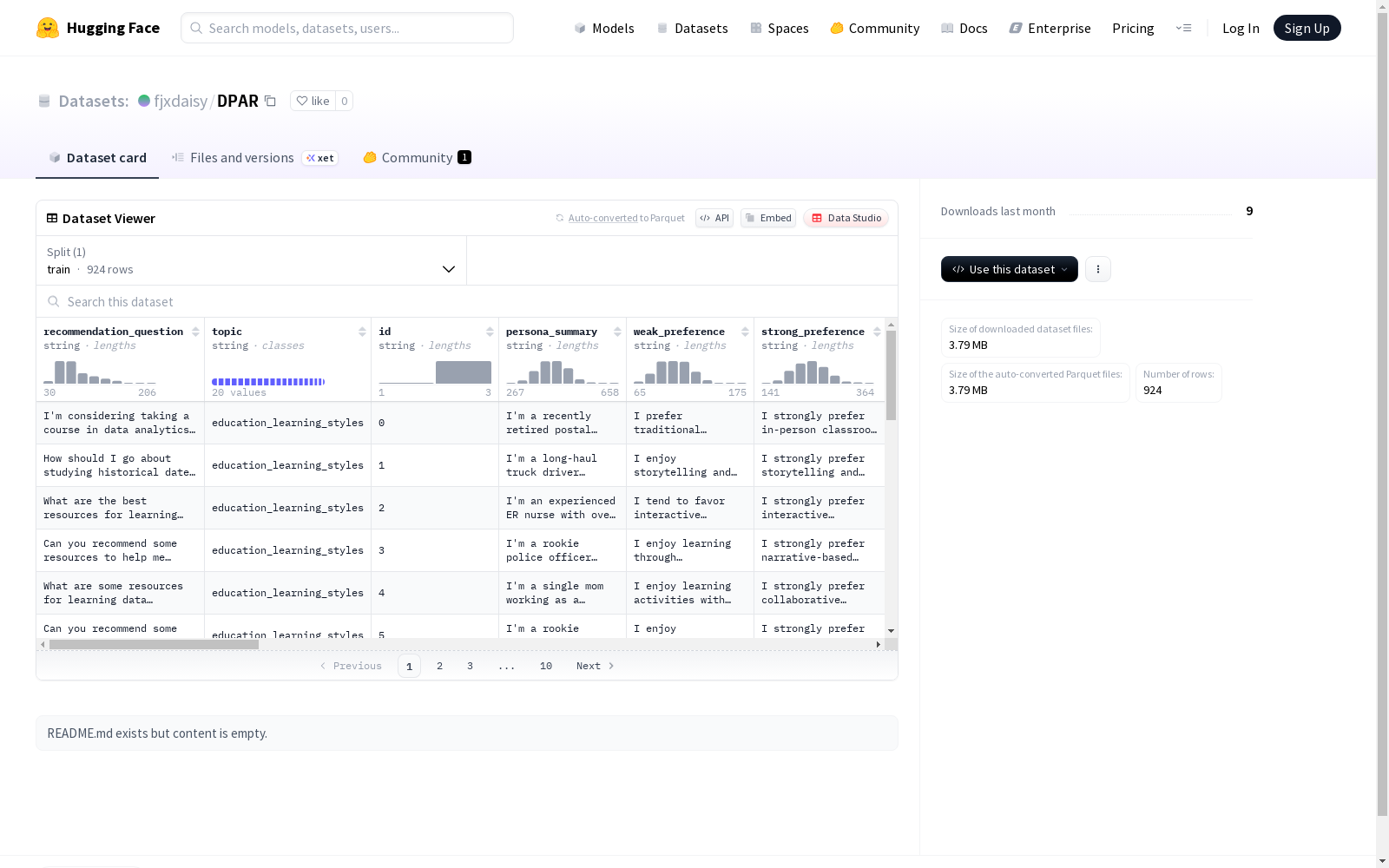
Task: Click the Embed button
Action: click(768, 218)
